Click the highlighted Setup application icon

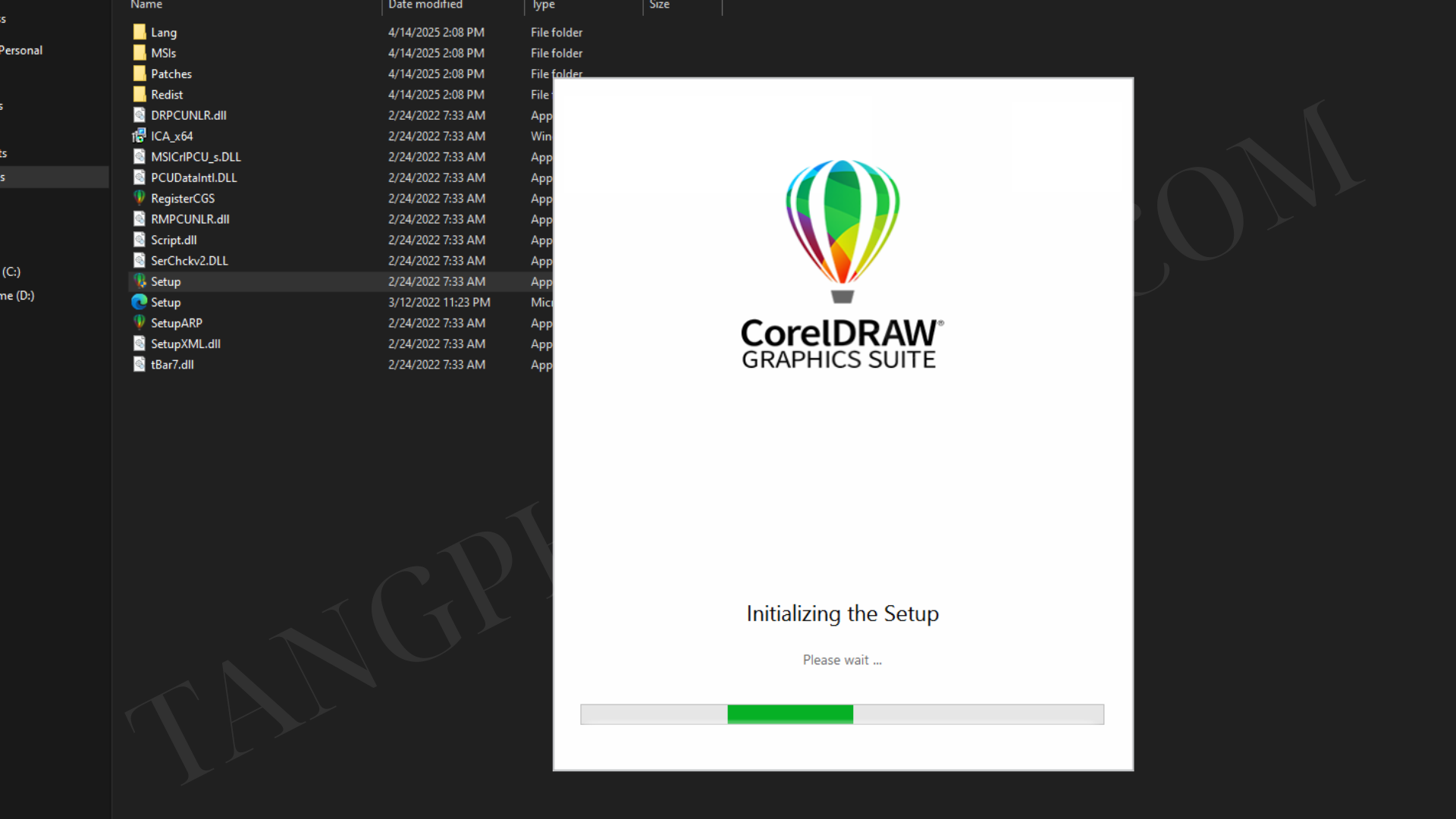140,281
